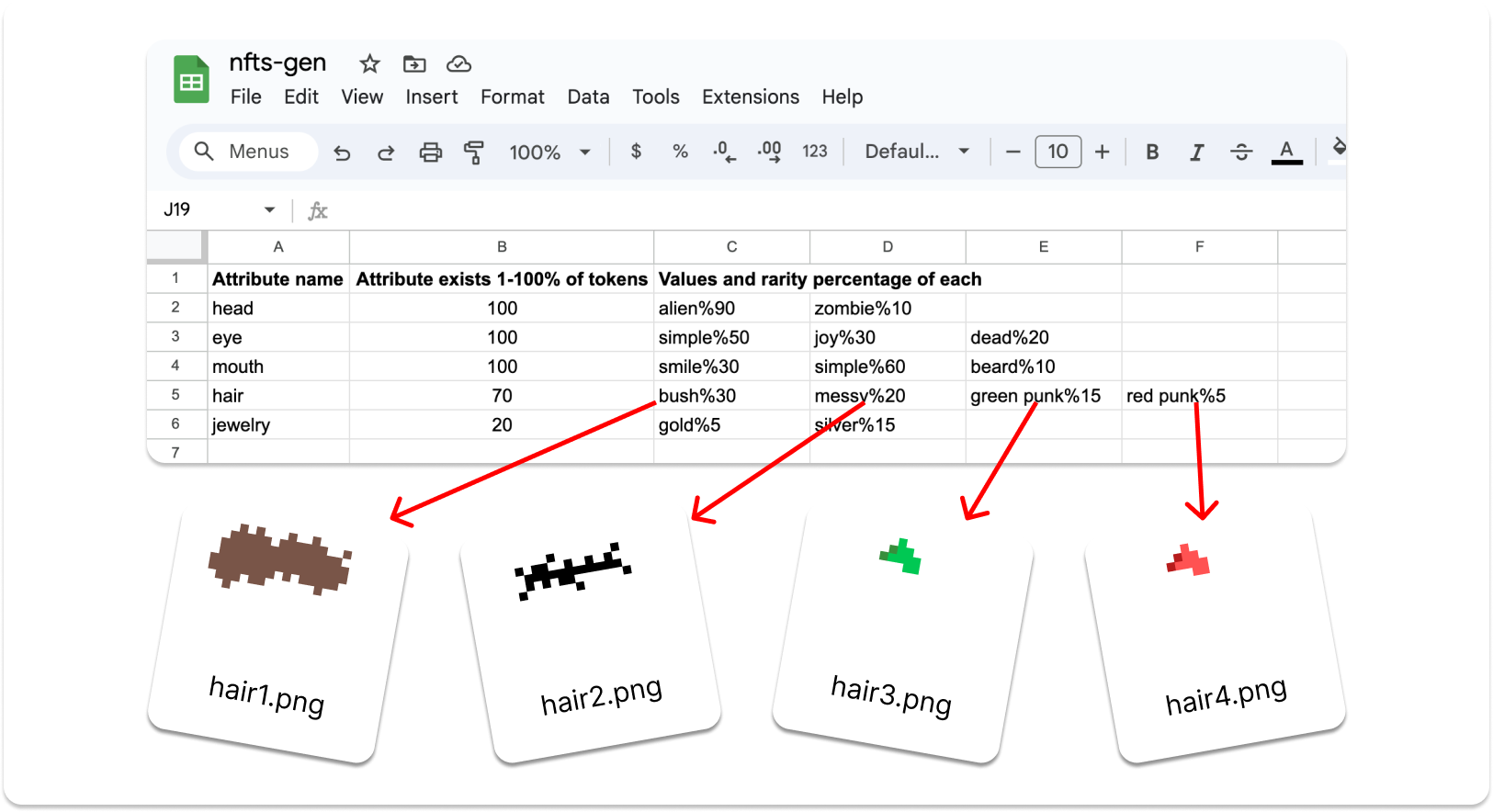Decrease font size with minus button
This screenshot has height=812, width=1493.
1013,152
